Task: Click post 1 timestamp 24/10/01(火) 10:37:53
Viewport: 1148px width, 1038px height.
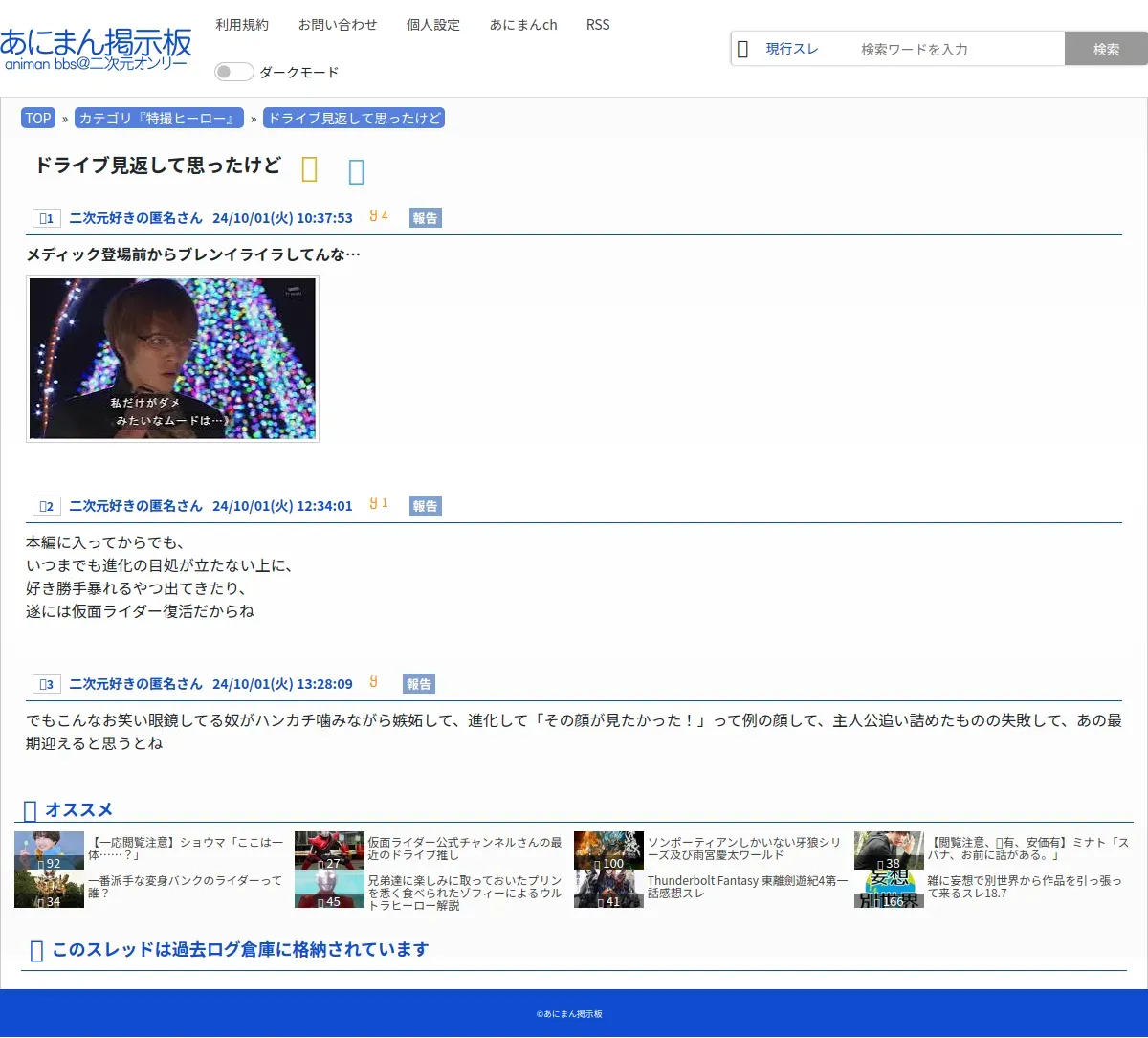Action: [x=282, y=218]
